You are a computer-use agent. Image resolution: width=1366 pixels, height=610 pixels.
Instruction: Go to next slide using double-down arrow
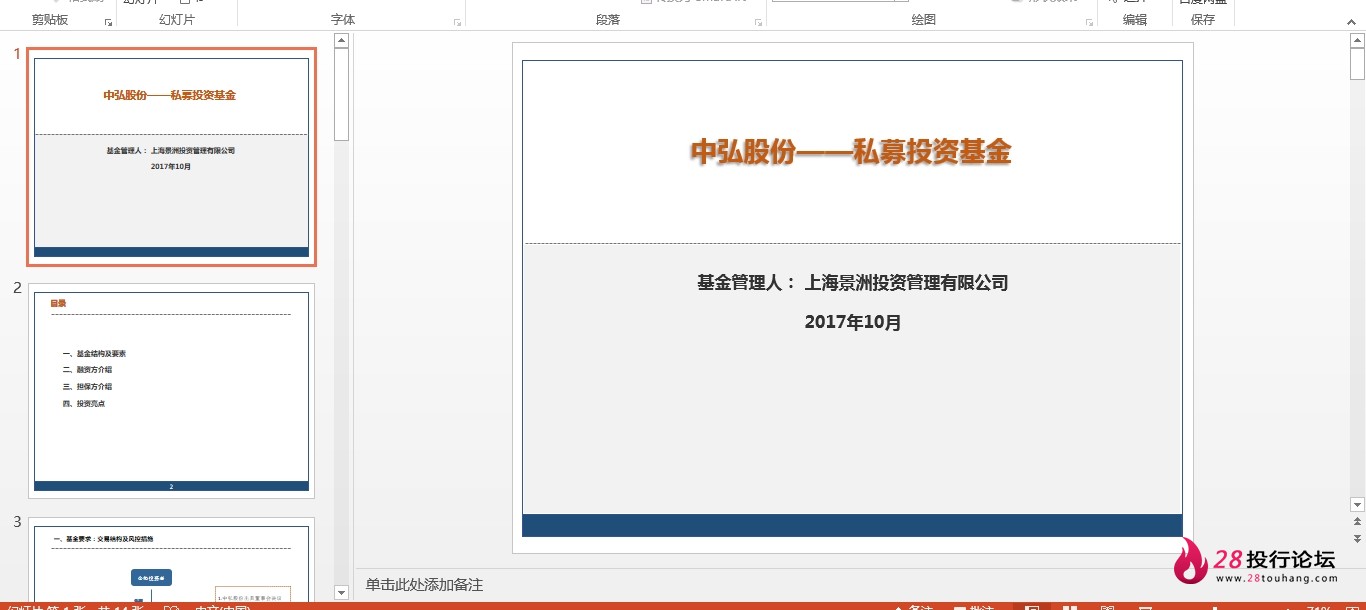pos(1357,538)
